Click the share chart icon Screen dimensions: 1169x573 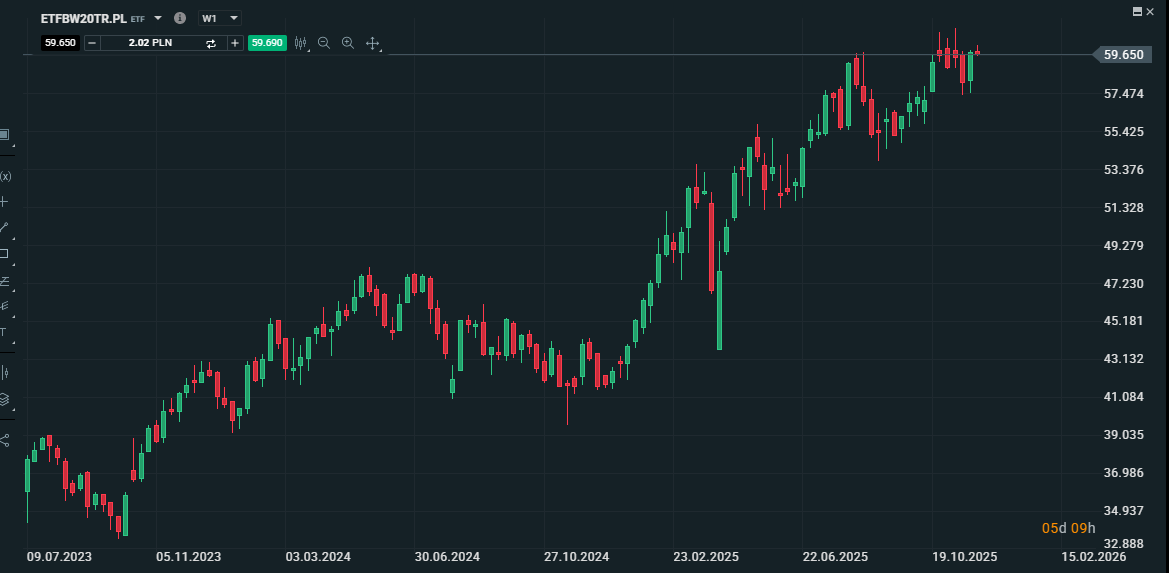(5, 439)
